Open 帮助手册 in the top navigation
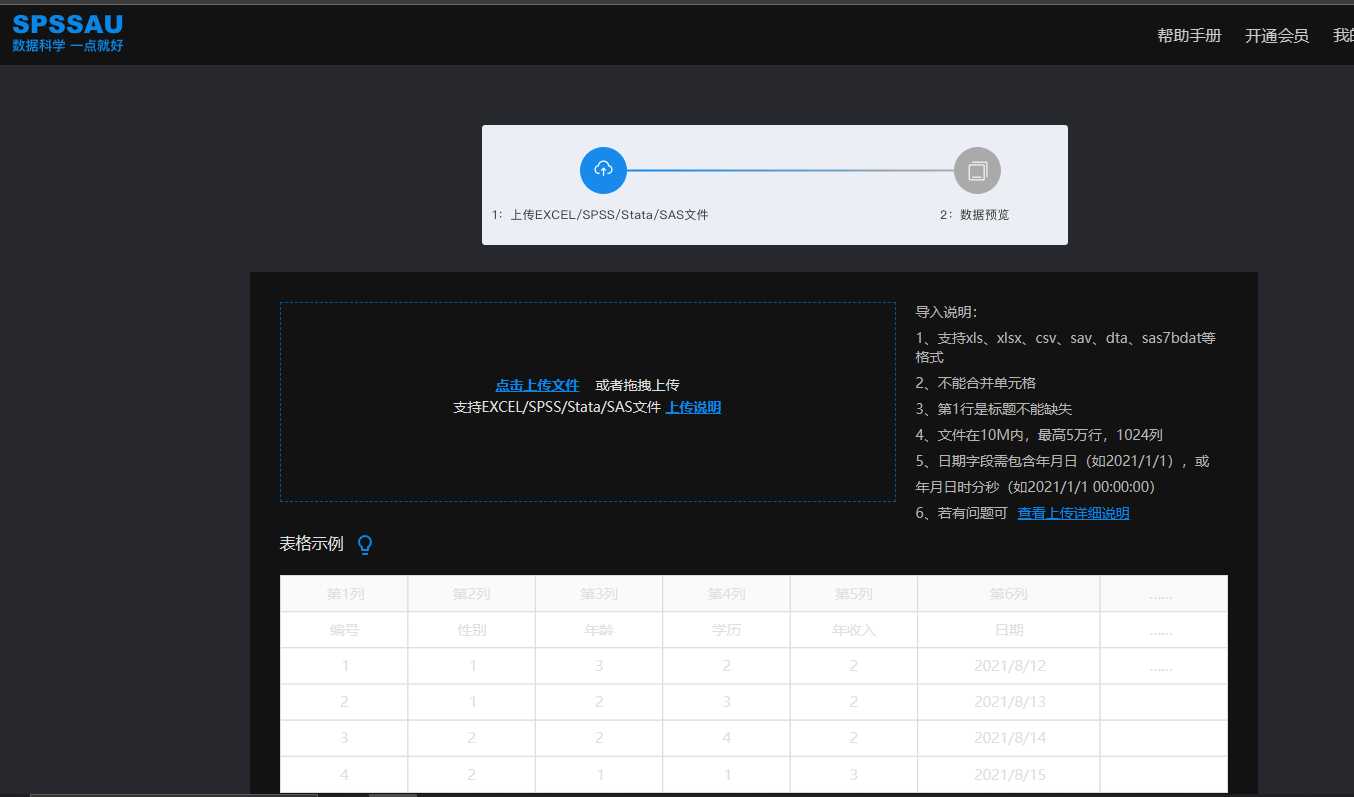1354x797 pixels. click(1189, 36)
